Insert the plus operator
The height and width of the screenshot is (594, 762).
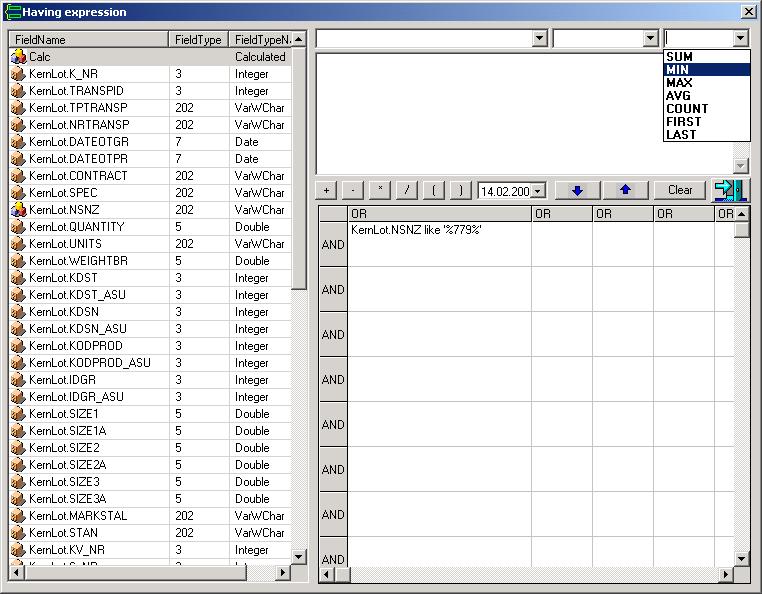click(326, 190)
